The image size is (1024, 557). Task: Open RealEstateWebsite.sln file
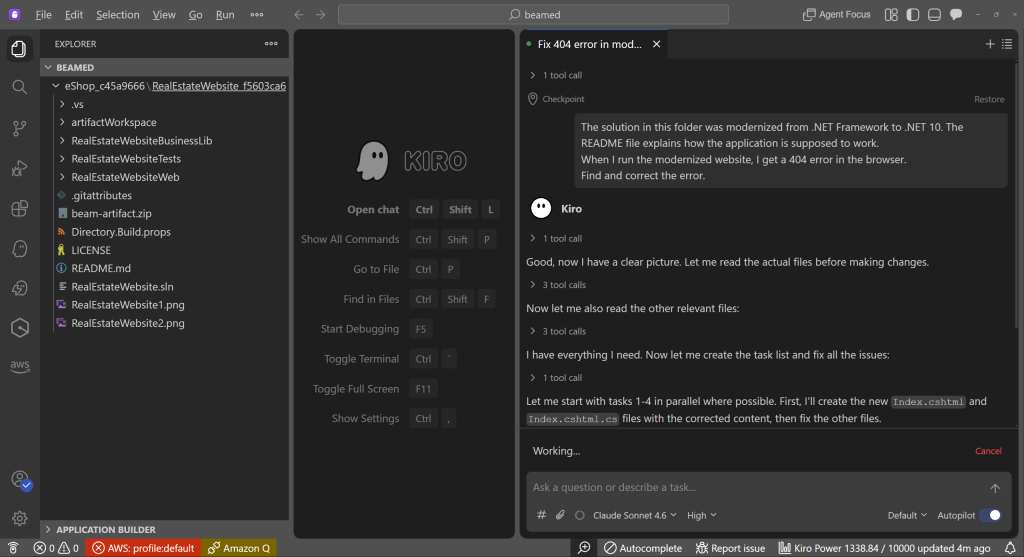click(122, 287)
